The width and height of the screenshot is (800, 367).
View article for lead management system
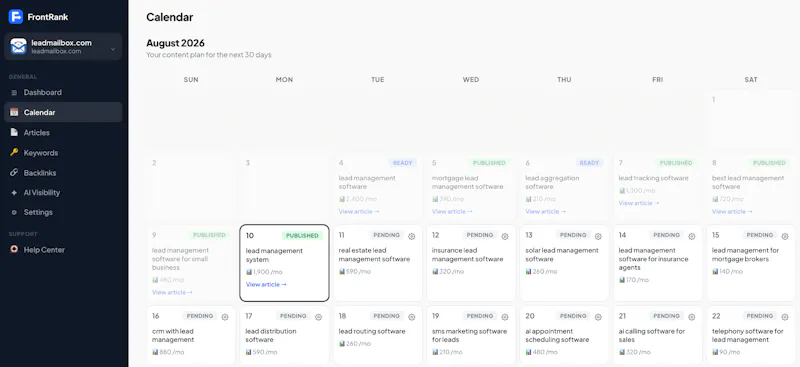tap(266, 284)
